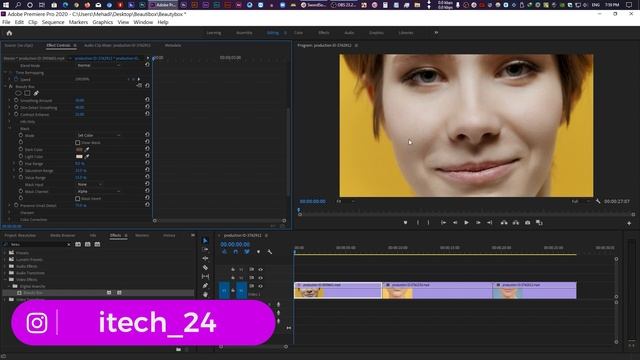Collapse the Beauty Box effect section
Screen dimensions: 640x360
tap(5, 87)
